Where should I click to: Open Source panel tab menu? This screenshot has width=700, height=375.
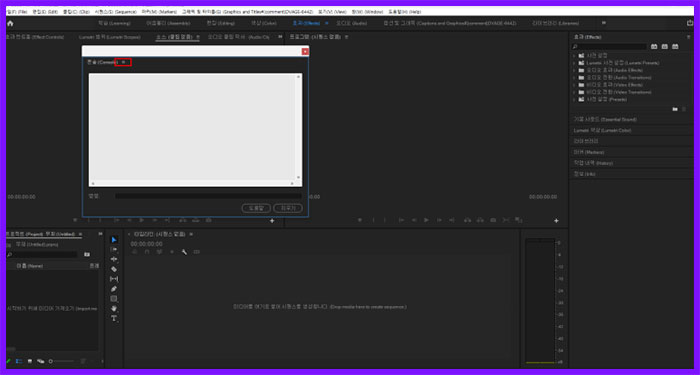tap(198, 37)
